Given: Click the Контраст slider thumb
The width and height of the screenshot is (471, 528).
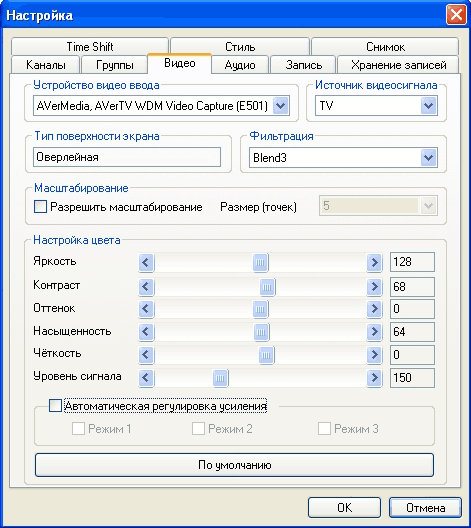Looking at the screenshot, I should 267,287.
